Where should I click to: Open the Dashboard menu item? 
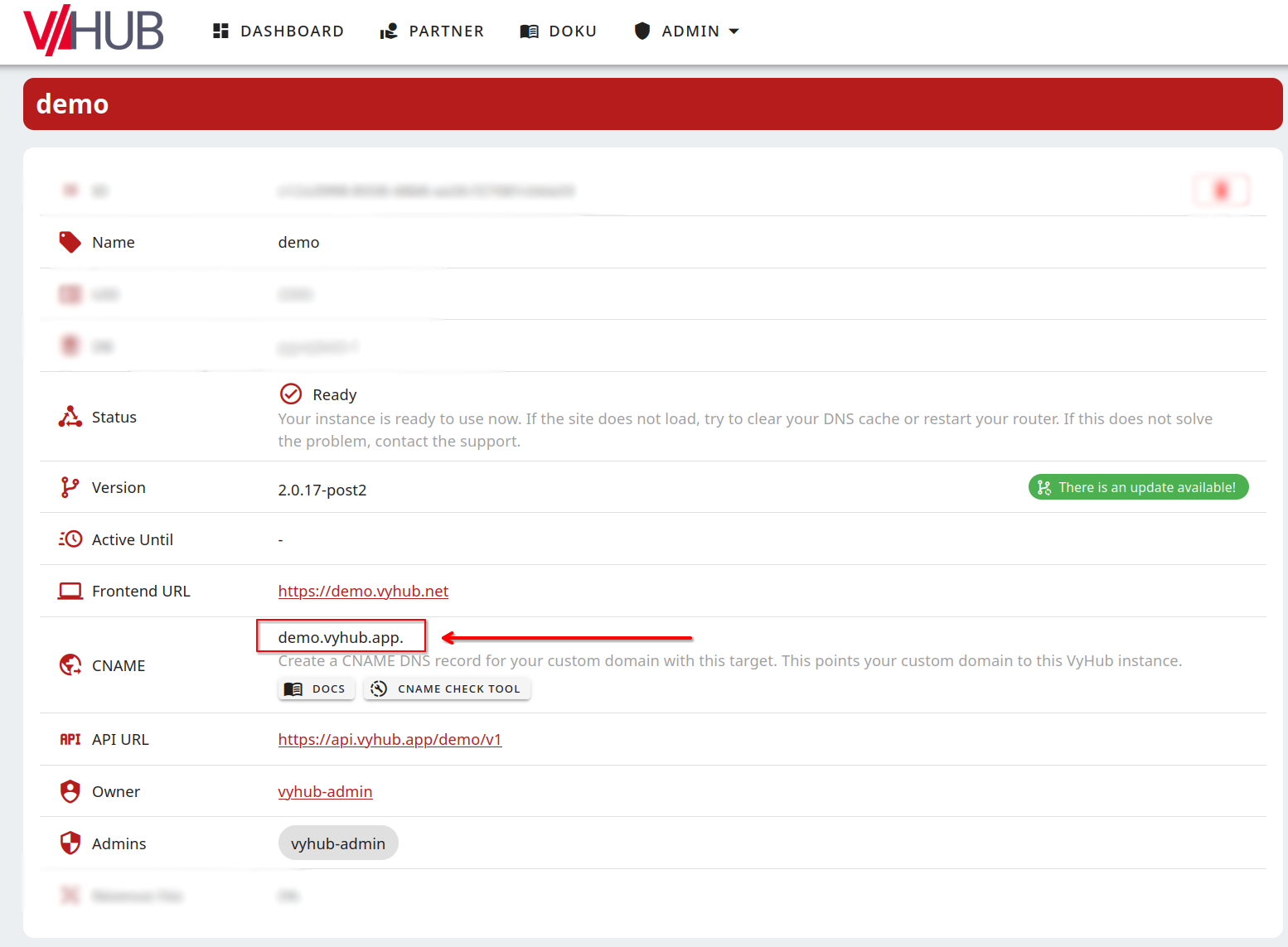click(x=278, y=31)
